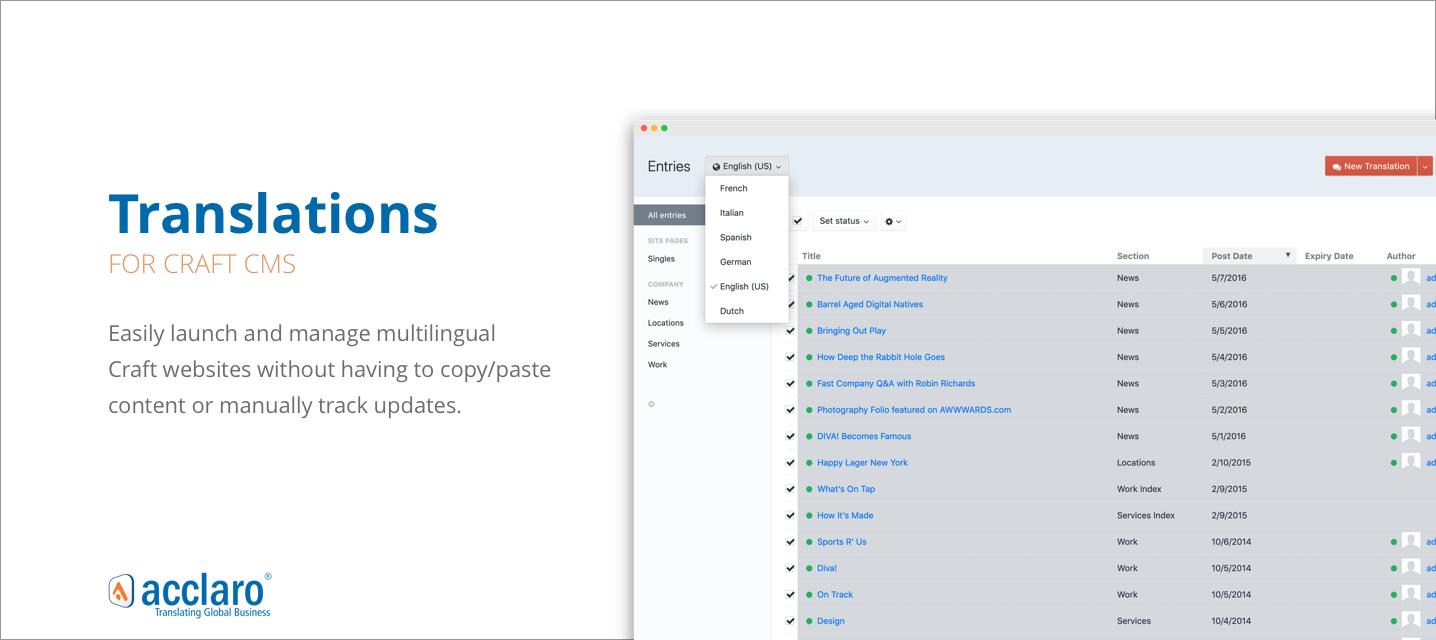
Task: Click the 2/9/2015 date for What's On Tap
Action: [x=1228, y=489]
